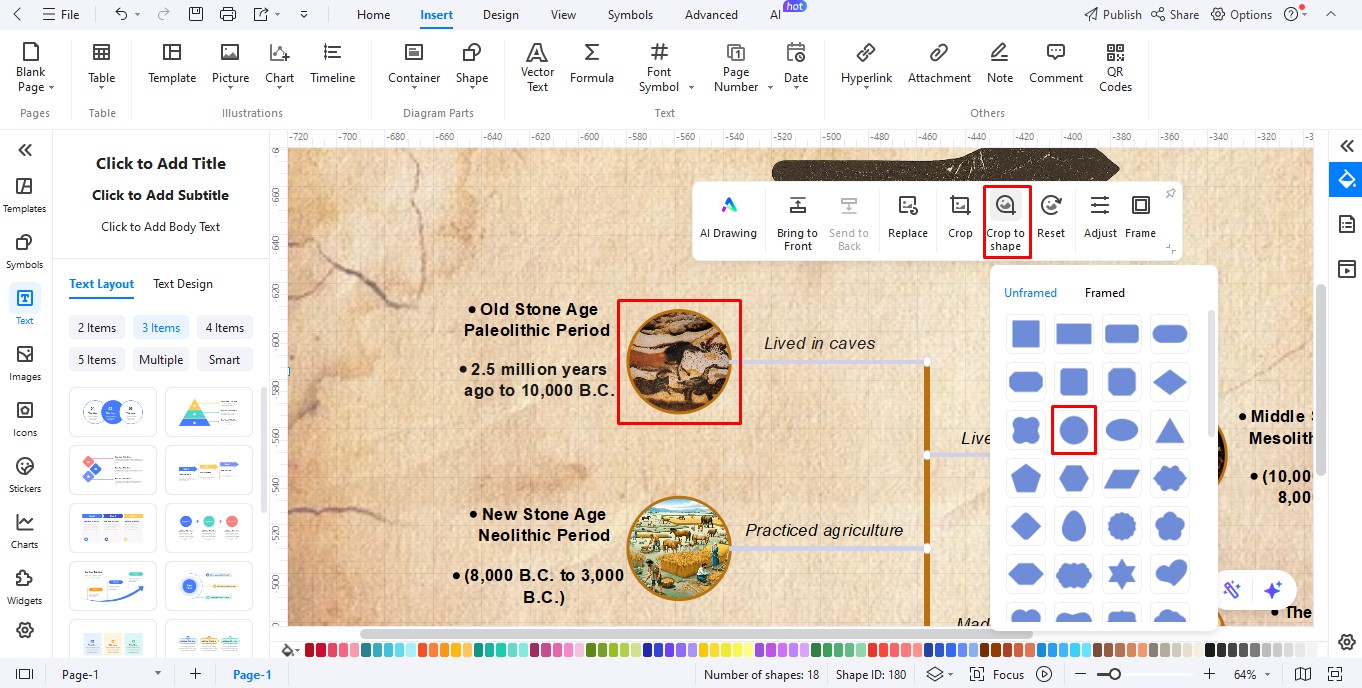Pick a red swatch from the bottom color bar
Screen dimensions: 1362x688
click(311, 649)
